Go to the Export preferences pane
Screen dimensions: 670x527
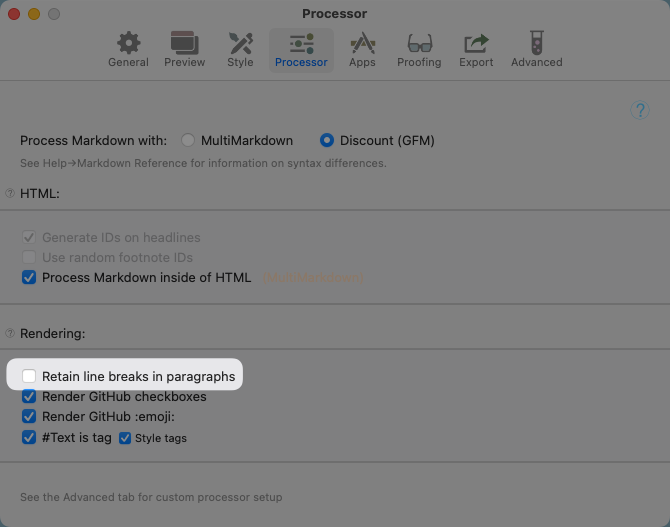point(476,49)
